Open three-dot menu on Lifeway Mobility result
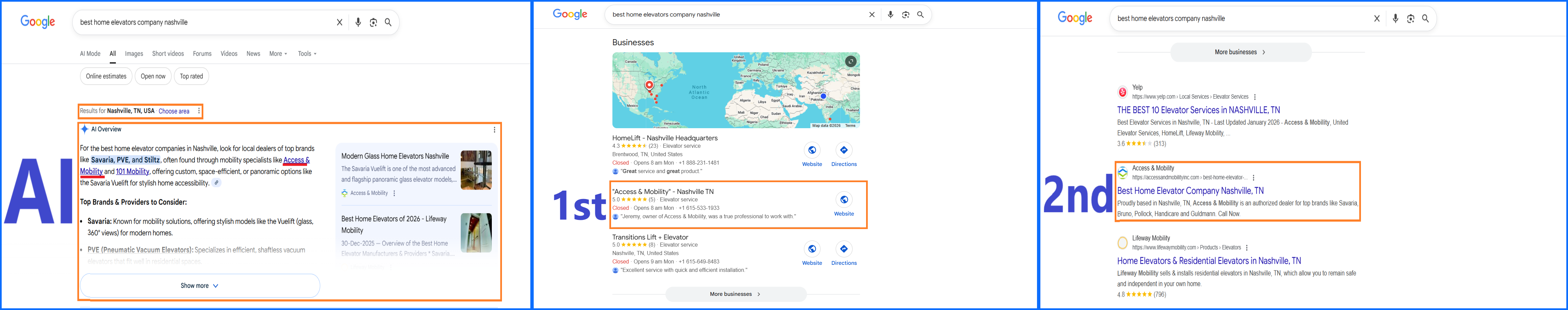 pos(1247,248)
